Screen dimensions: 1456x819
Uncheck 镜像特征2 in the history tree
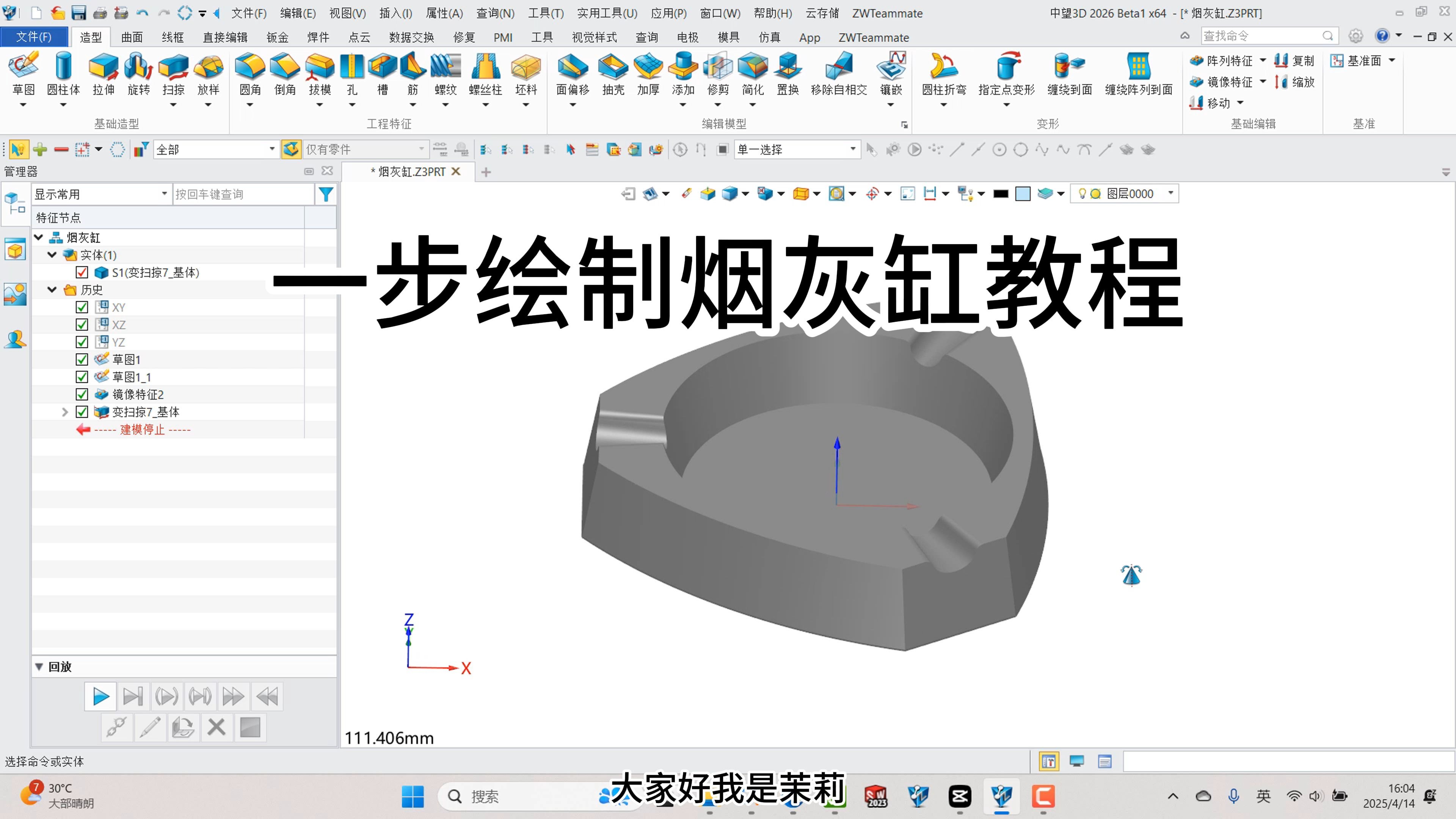pos(82,394)
